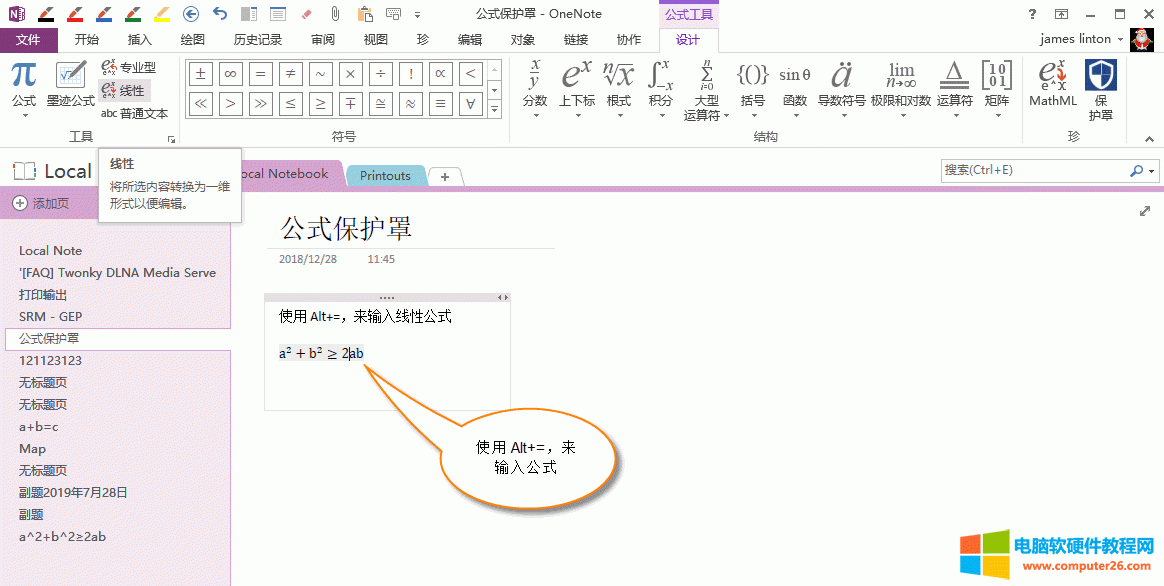Select 普通文本 normal text option

click(135, 113)
